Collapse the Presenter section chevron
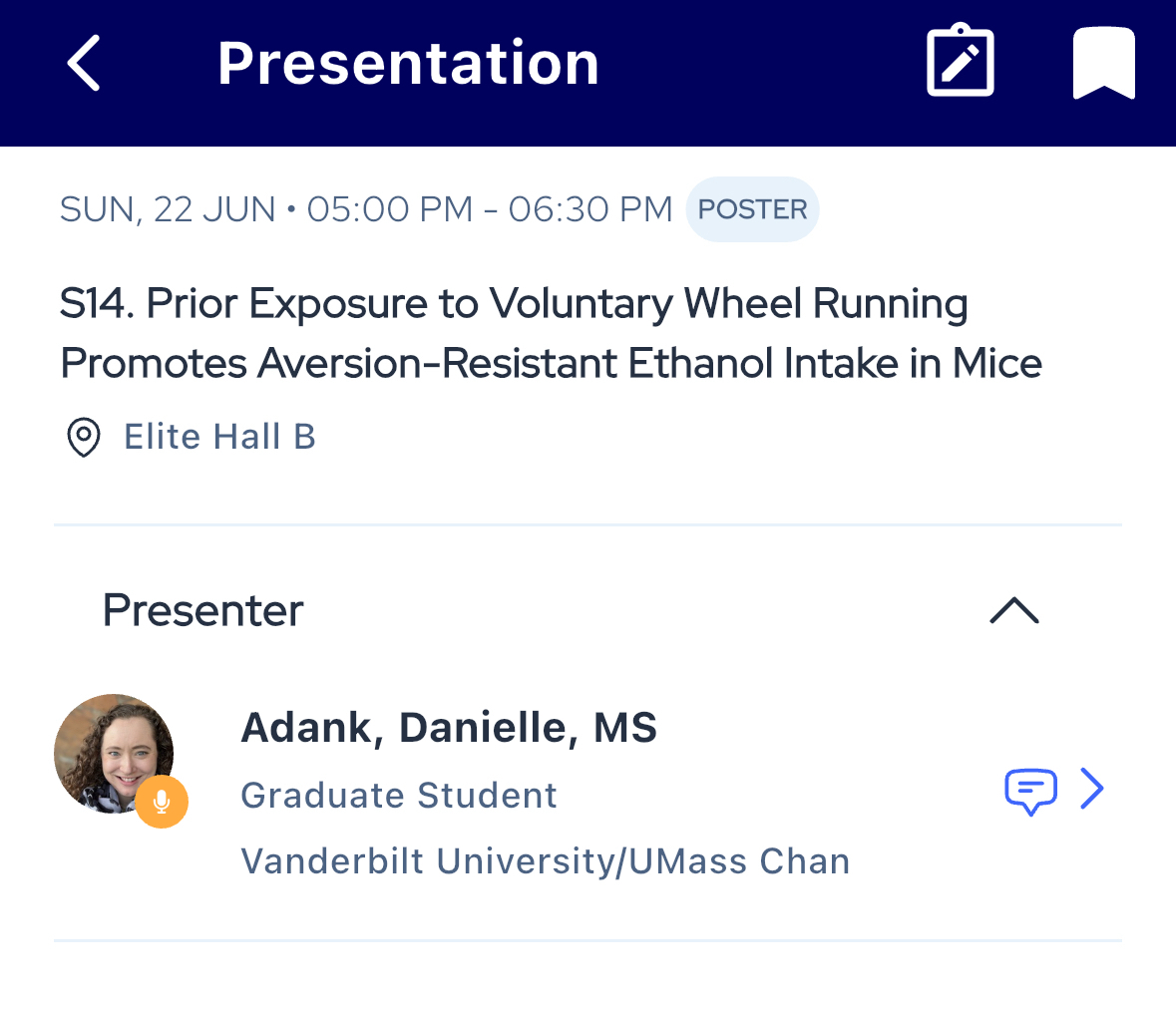The width and height of the screenshot is (1176, 1009). coord(1013,610)
